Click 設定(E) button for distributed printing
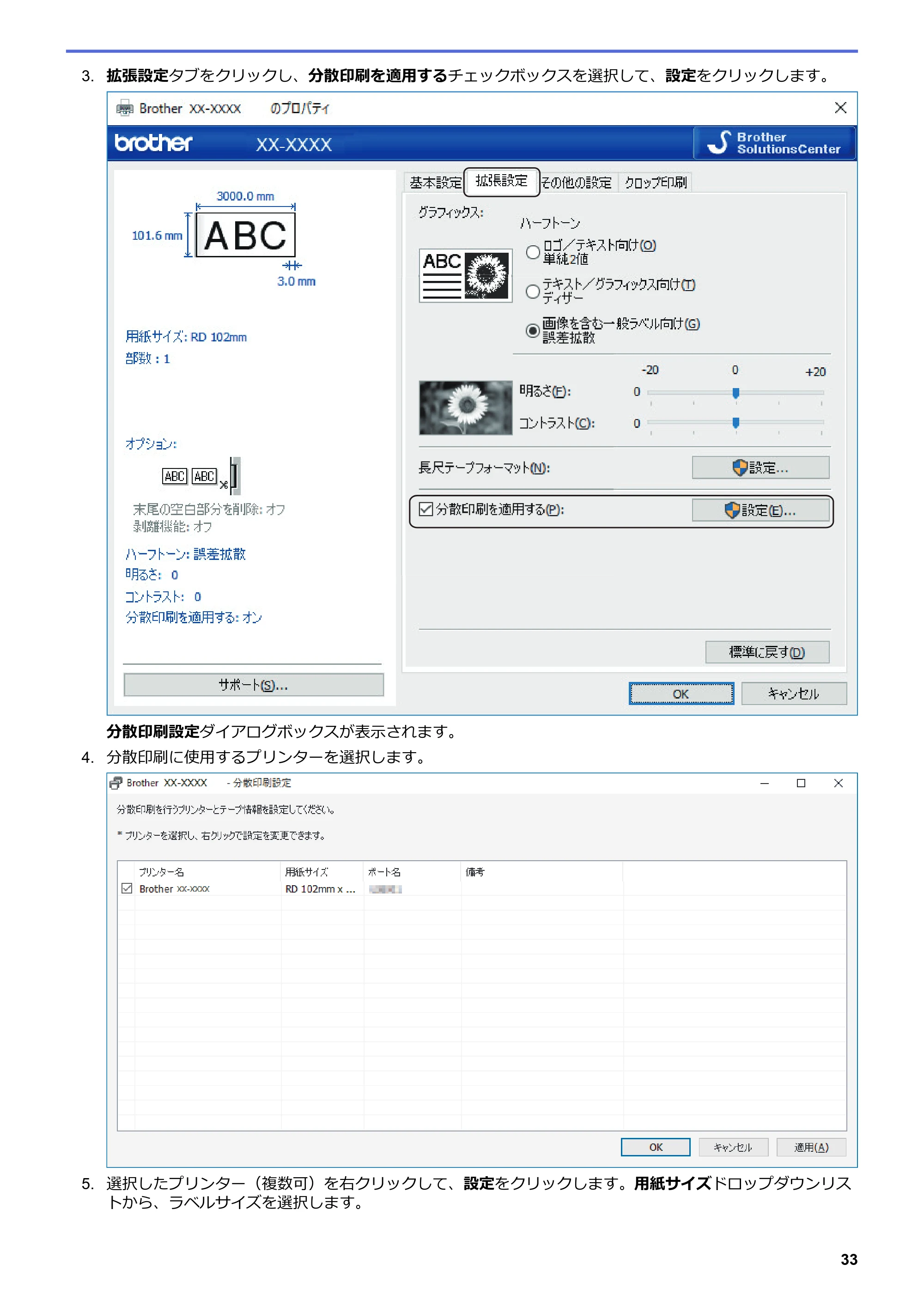The height and width of the screenshot is (1307, 924). point(760,510)
